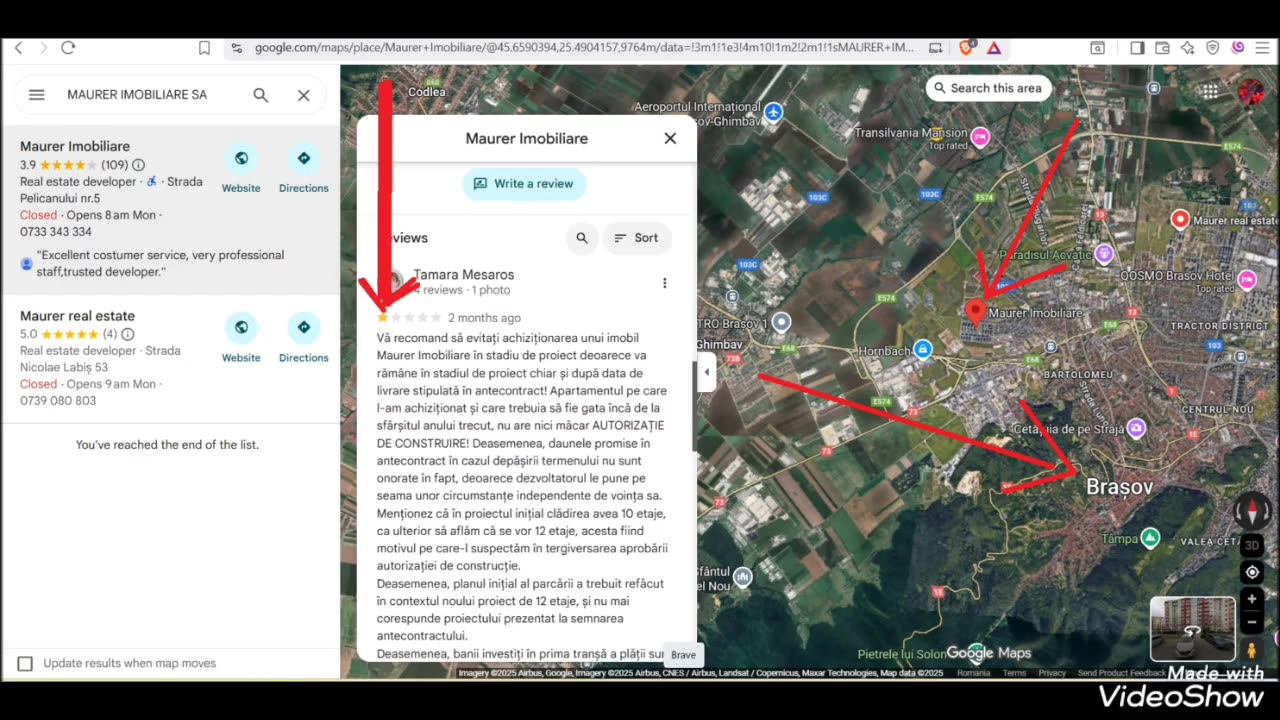This screenshot has height=720, width=1280.
Task: Click the search magnifier in Maps search box
Action: click(x=261, y=95)
